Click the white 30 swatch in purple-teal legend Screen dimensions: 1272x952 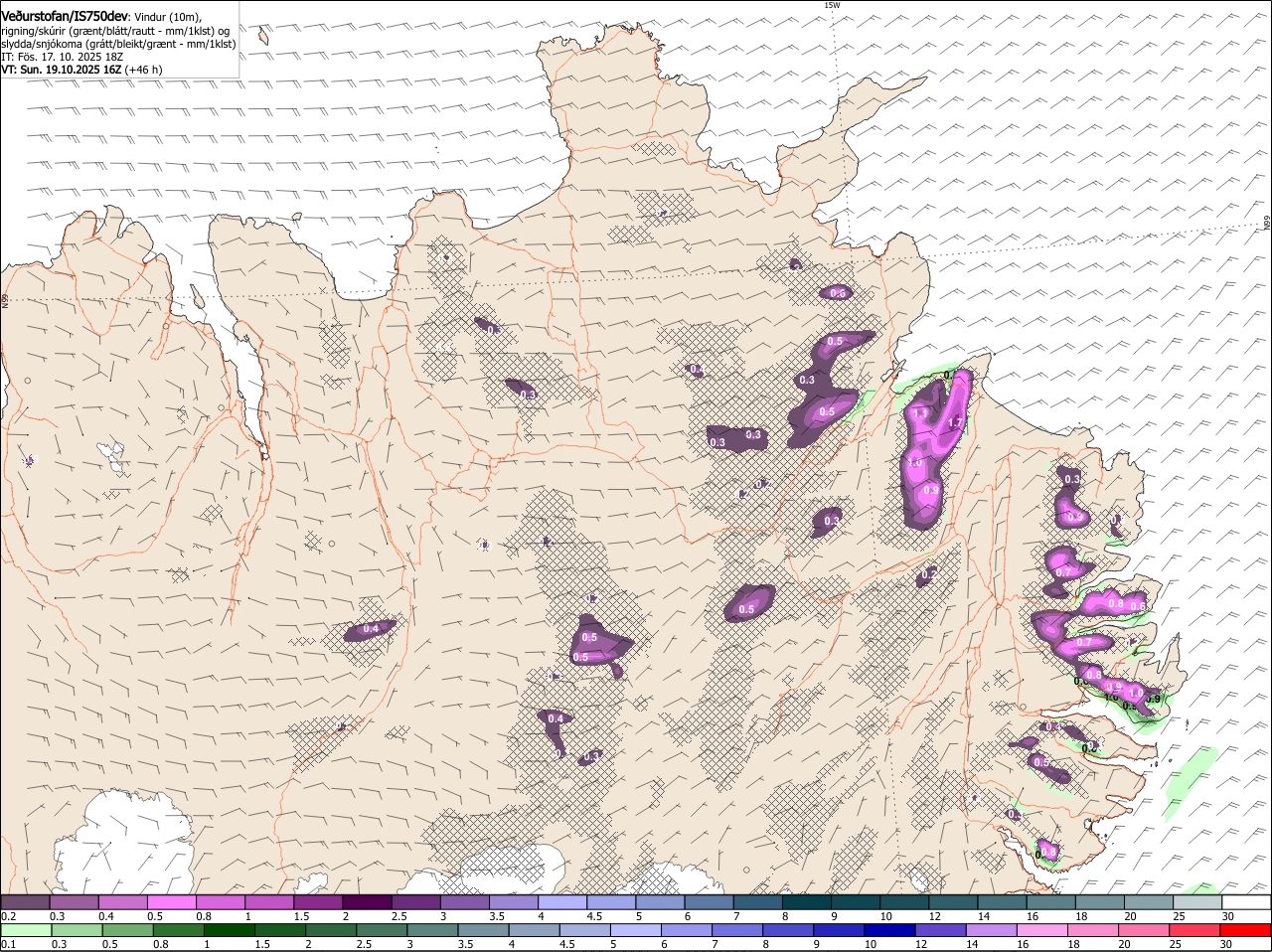pyautogui.click(x=1246, y=902)
